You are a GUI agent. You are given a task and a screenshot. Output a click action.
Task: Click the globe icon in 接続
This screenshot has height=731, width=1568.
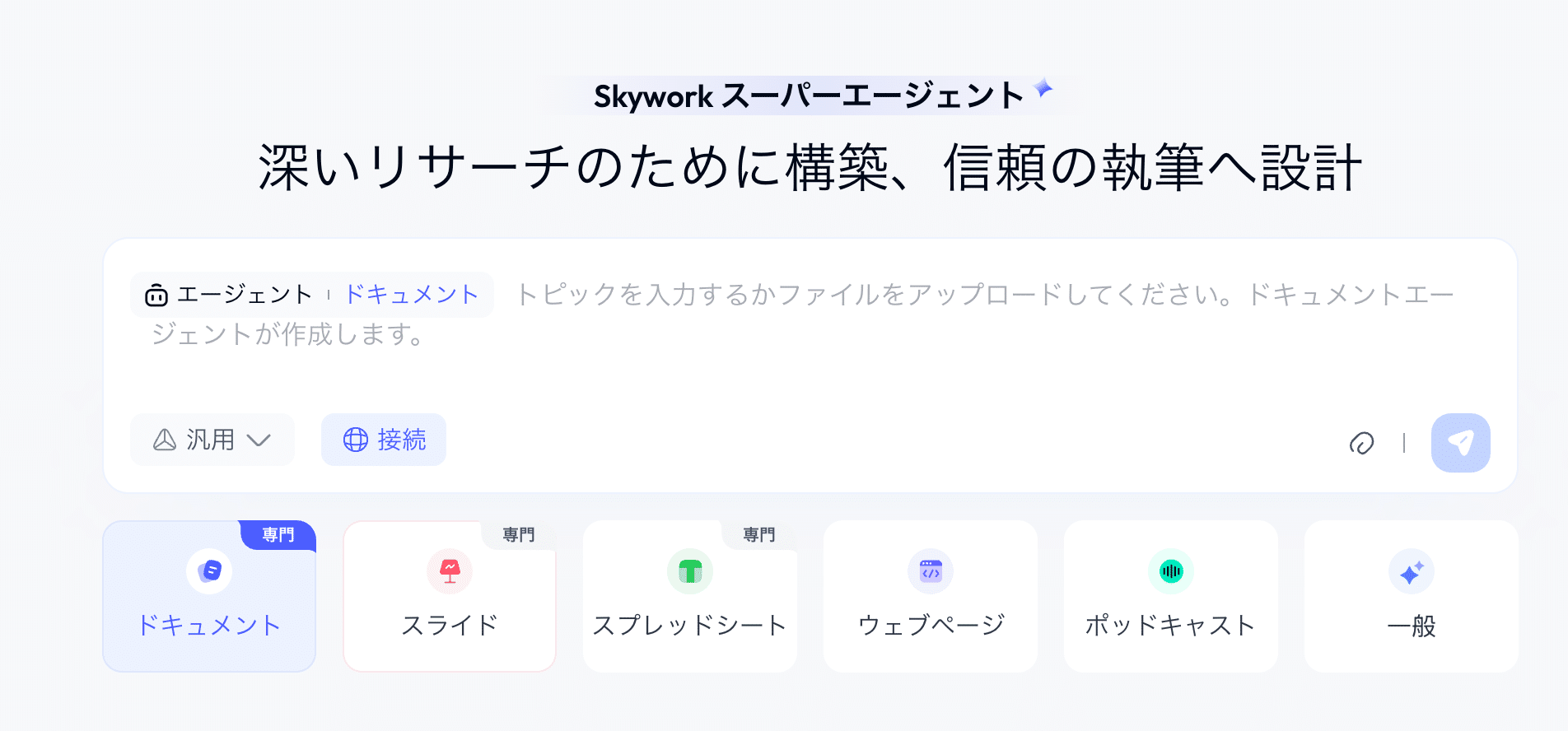[x=356, y=440]
